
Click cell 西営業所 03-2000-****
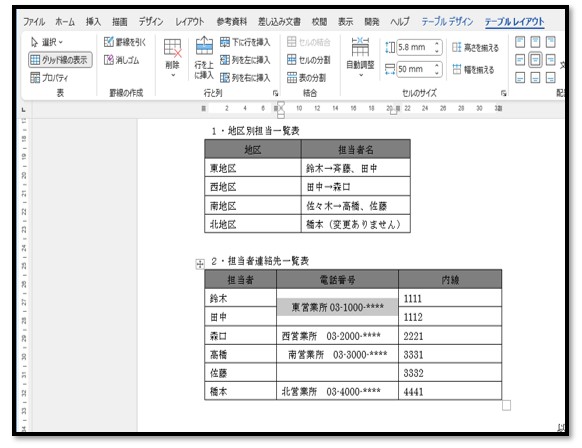click(x=337, y=336)
